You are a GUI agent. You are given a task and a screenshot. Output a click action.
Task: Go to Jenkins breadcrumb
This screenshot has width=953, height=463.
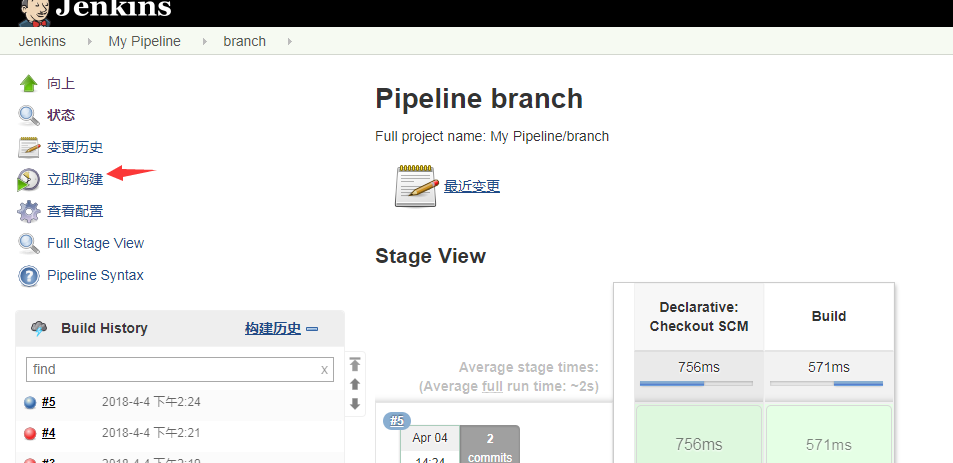(x=42, y=41)
